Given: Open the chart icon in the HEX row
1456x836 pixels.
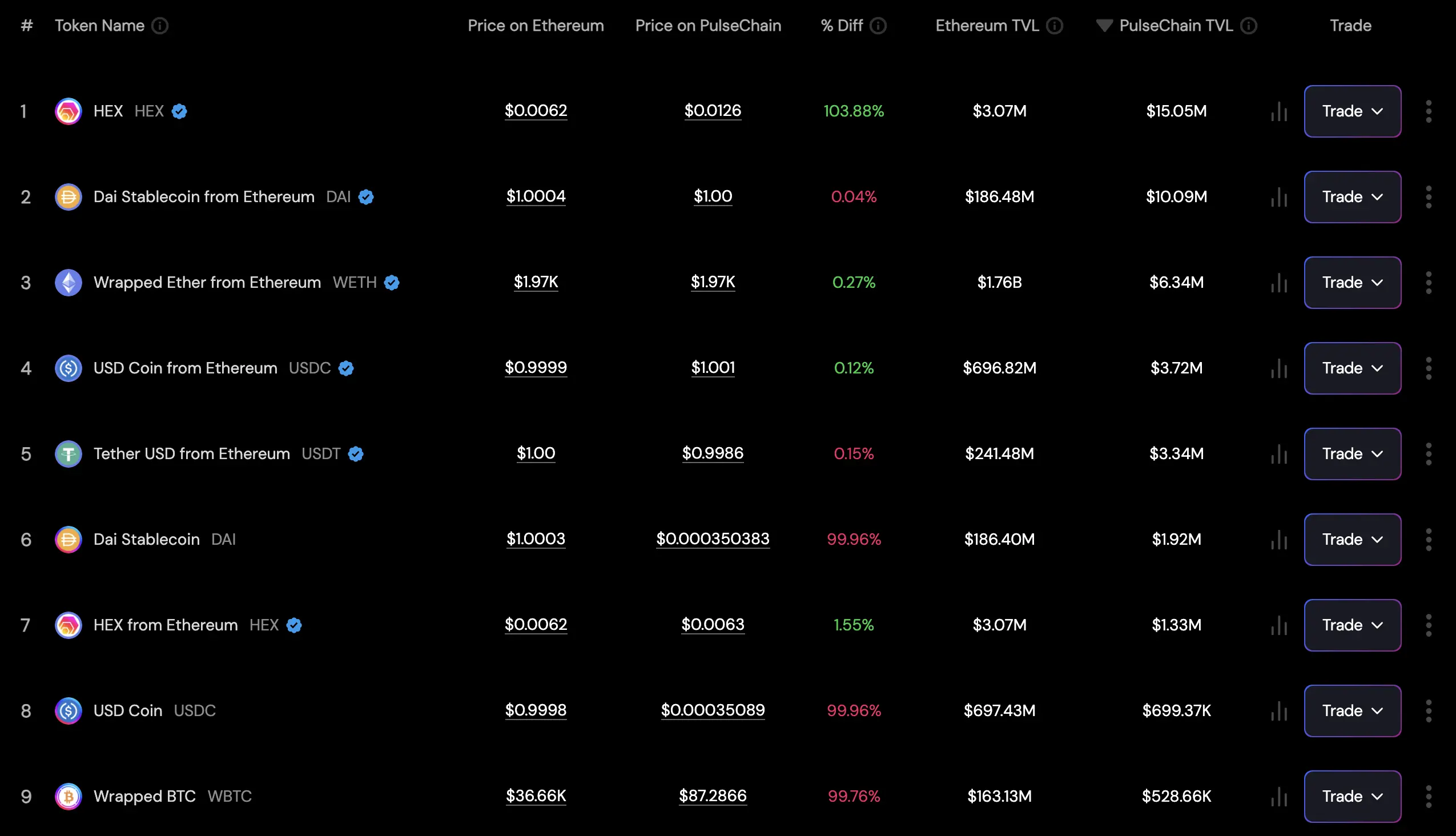Looking at the screenshot, I should pos(1279,111).
